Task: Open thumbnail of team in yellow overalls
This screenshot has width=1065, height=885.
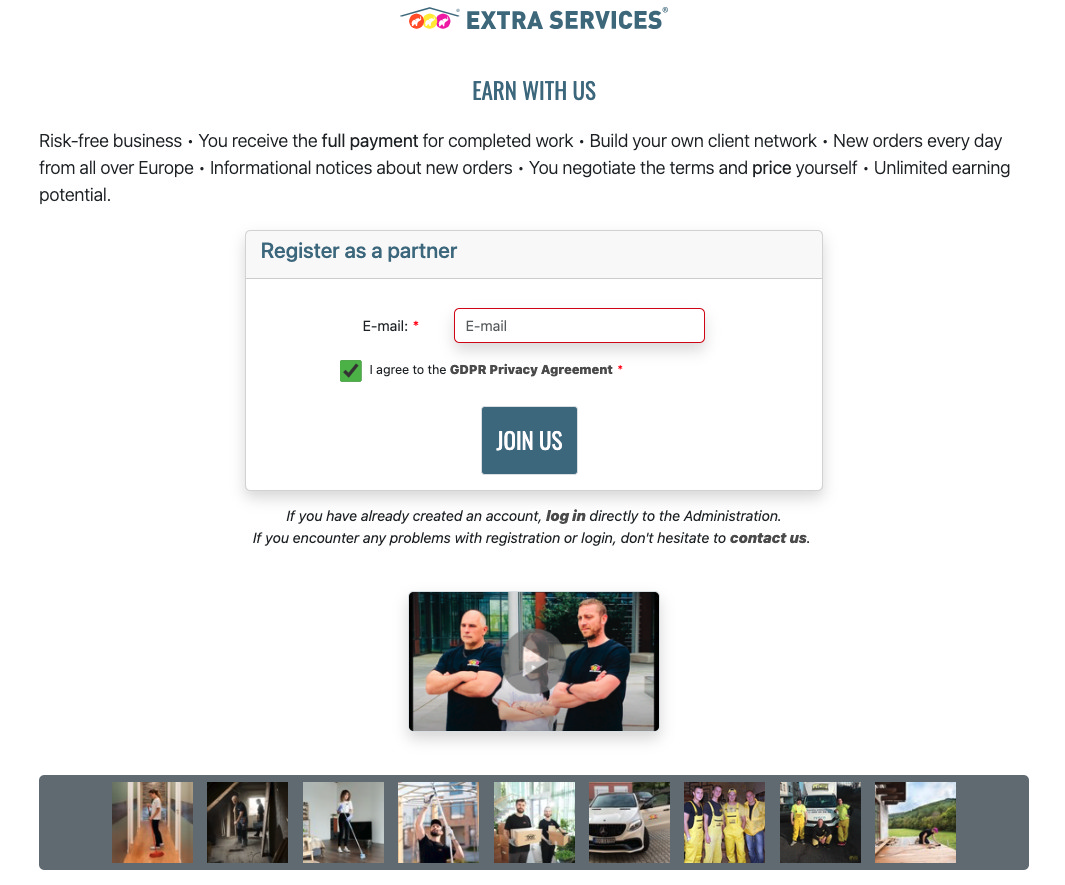Action: point(724,822)
